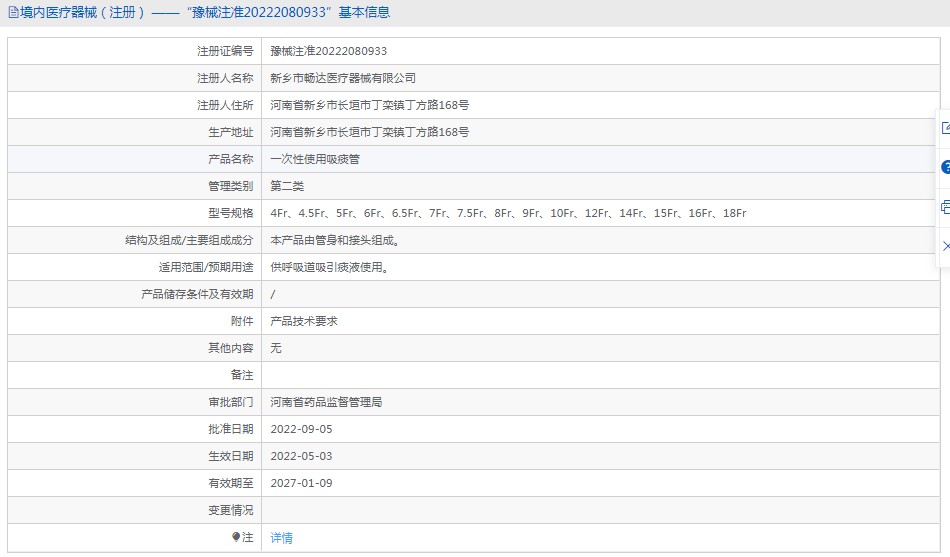Click the 管理类别 row label
This screenshot has width=950, height=557.
(230, 186)
